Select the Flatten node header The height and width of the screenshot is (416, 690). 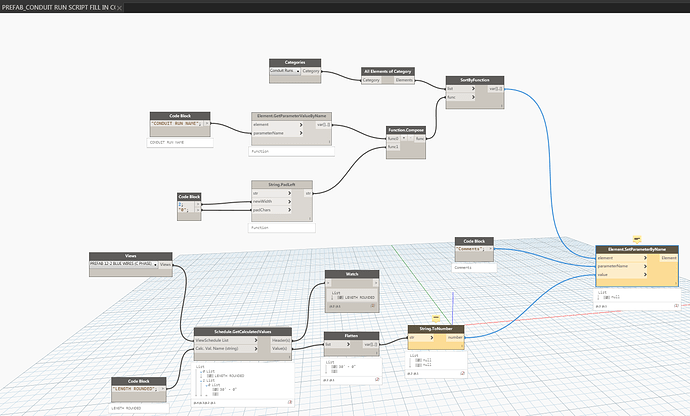pyautogui.click(x=351, y=336)
